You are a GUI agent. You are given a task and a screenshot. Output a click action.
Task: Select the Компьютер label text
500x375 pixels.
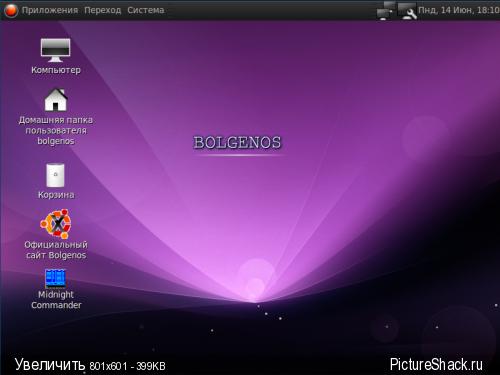(56, 70)
